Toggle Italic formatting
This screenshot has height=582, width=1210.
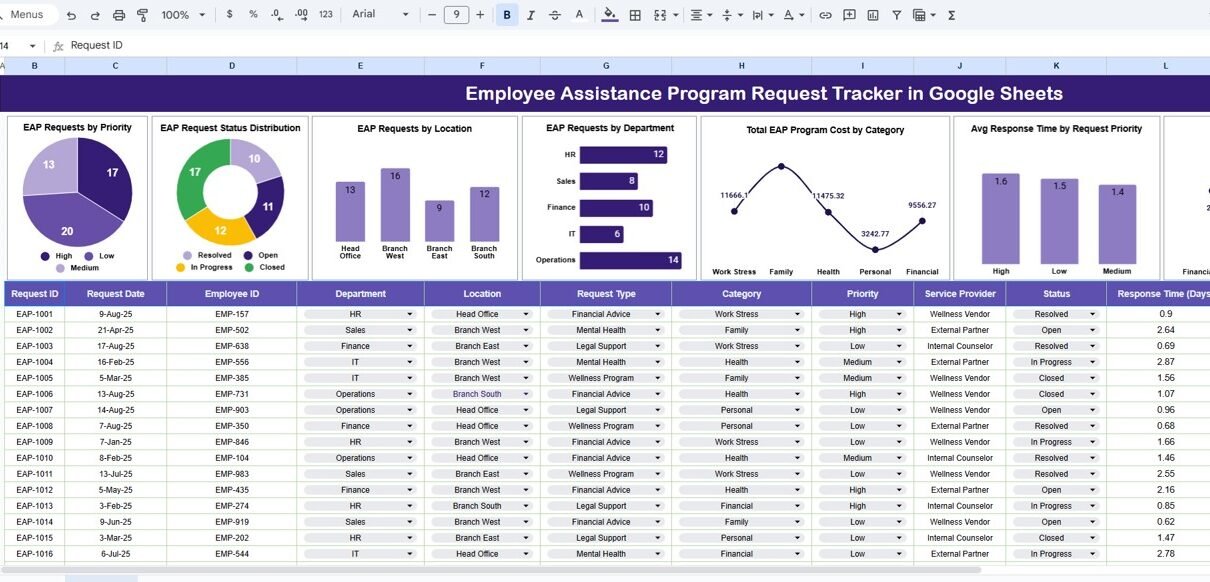[531, 15]
